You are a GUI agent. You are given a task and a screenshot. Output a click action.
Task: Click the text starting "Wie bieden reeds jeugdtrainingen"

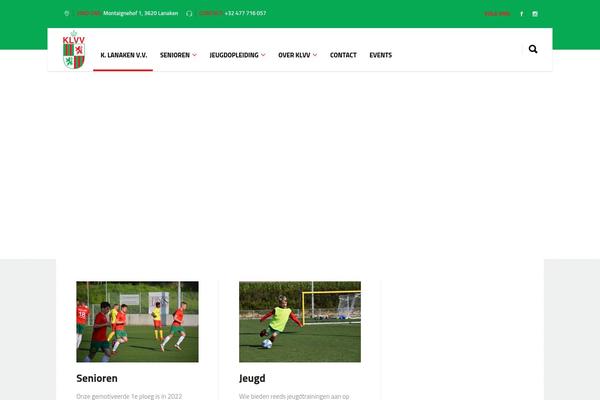pyautogui.click(x=294, y=396)
